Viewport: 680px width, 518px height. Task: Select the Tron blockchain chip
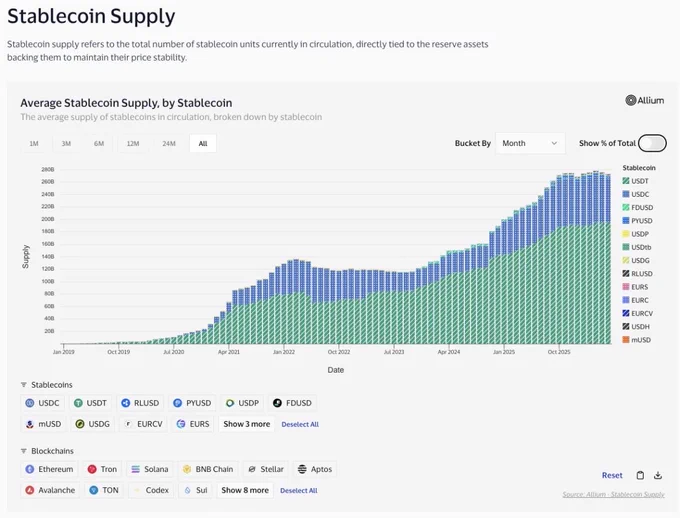pyautogui.click(x=102, y=469)
